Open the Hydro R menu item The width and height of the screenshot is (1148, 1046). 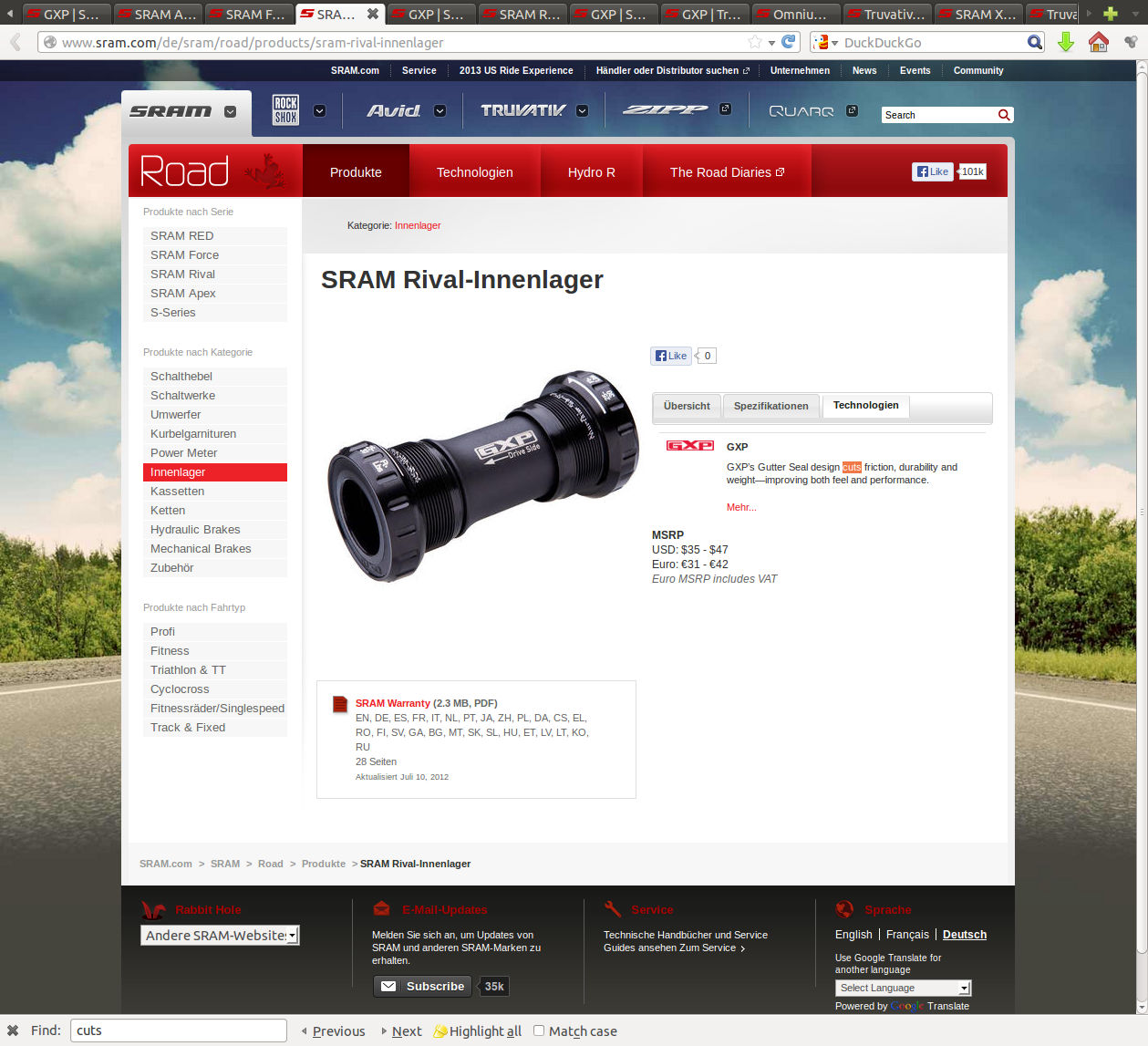[591, 171]
